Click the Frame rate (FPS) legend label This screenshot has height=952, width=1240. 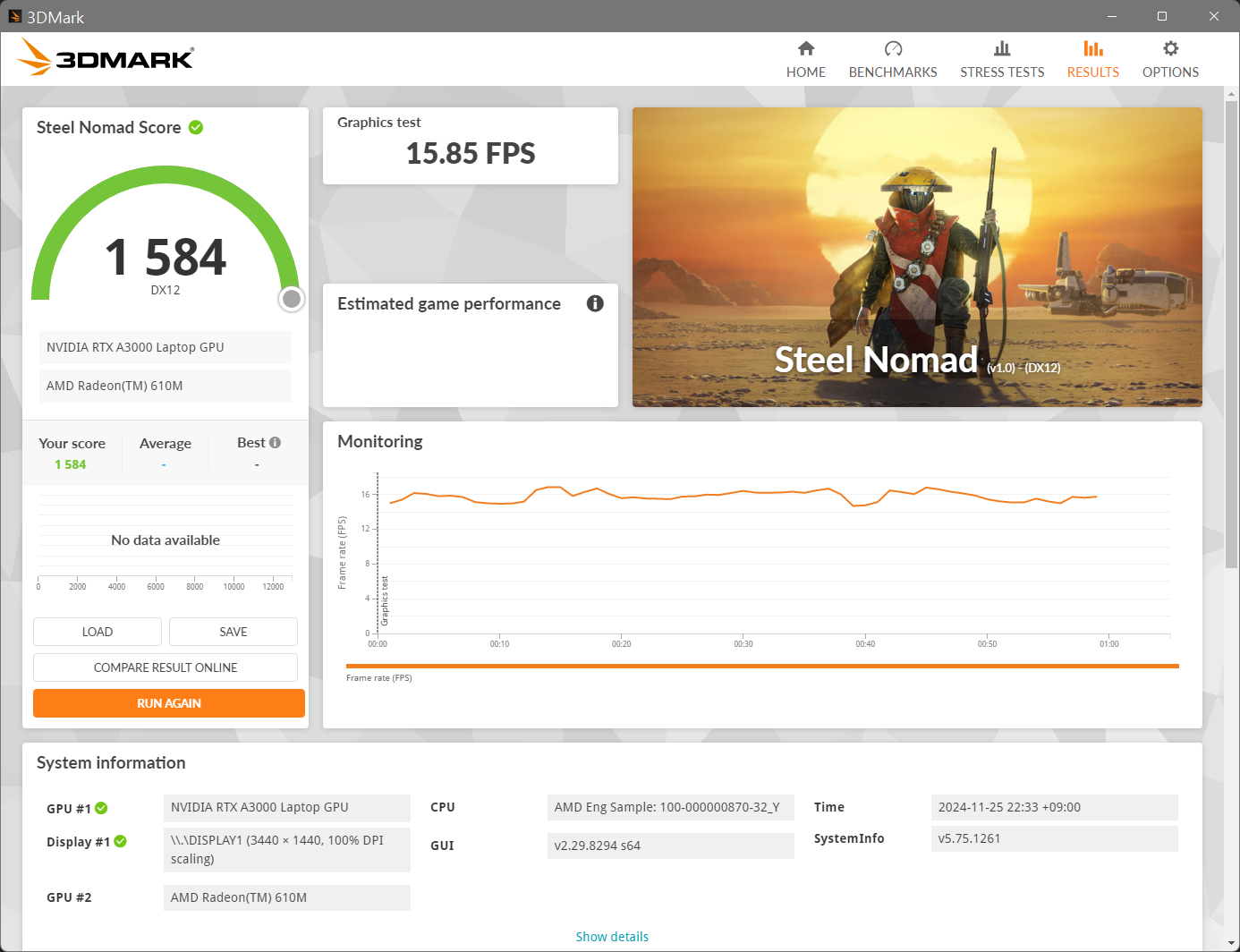(379, 678)
